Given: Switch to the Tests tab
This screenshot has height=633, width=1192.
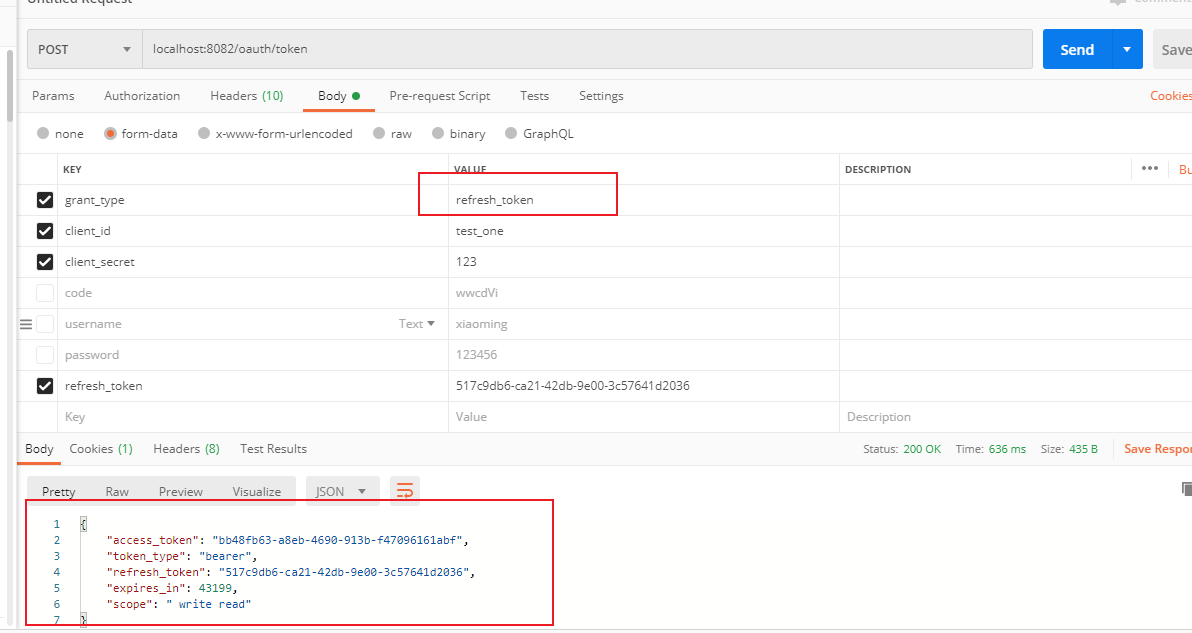Looking at the screenshot, I should (x=534, y=95).
